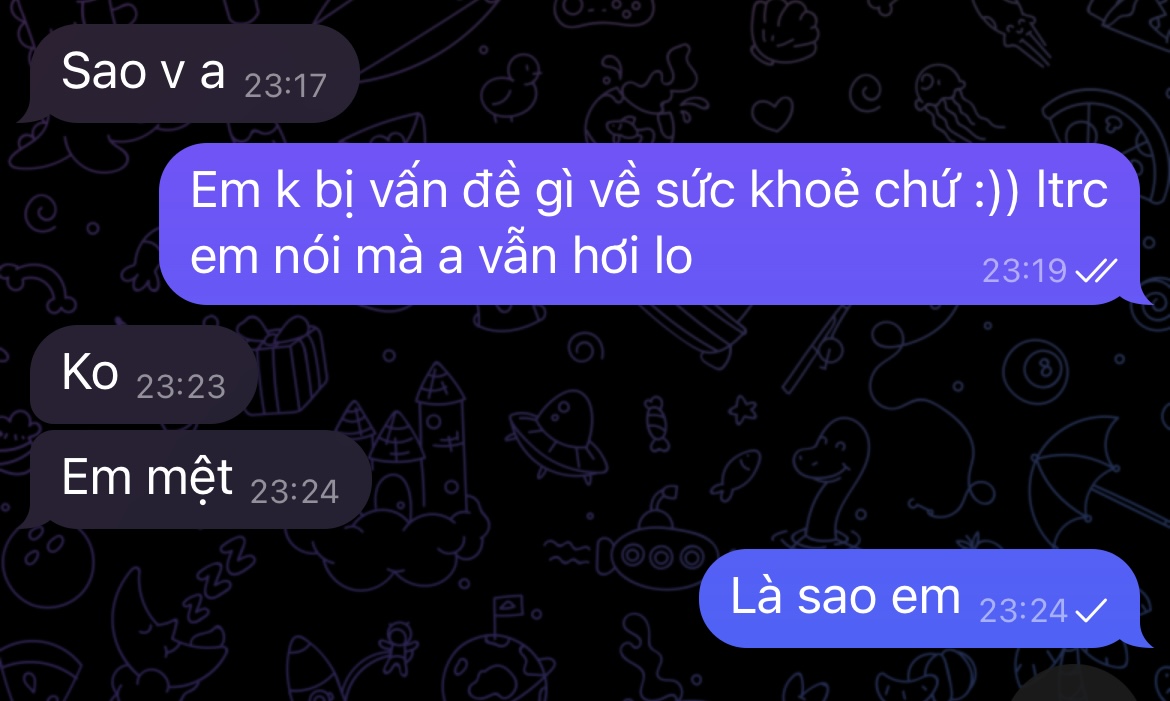Click the 23:17 timestamp
The image size is (1170, 701).
point(286,86)
